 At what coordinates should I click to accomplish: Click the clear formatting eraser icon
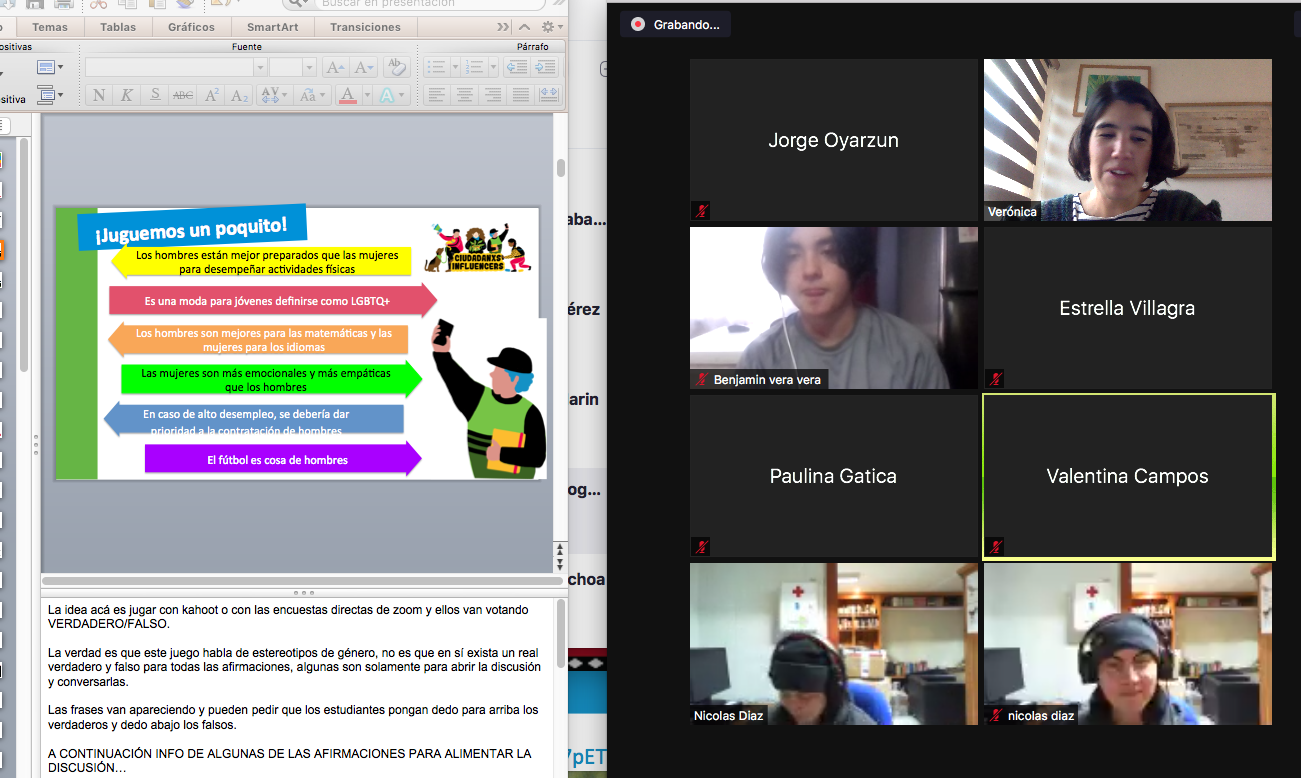pos(397,68)
